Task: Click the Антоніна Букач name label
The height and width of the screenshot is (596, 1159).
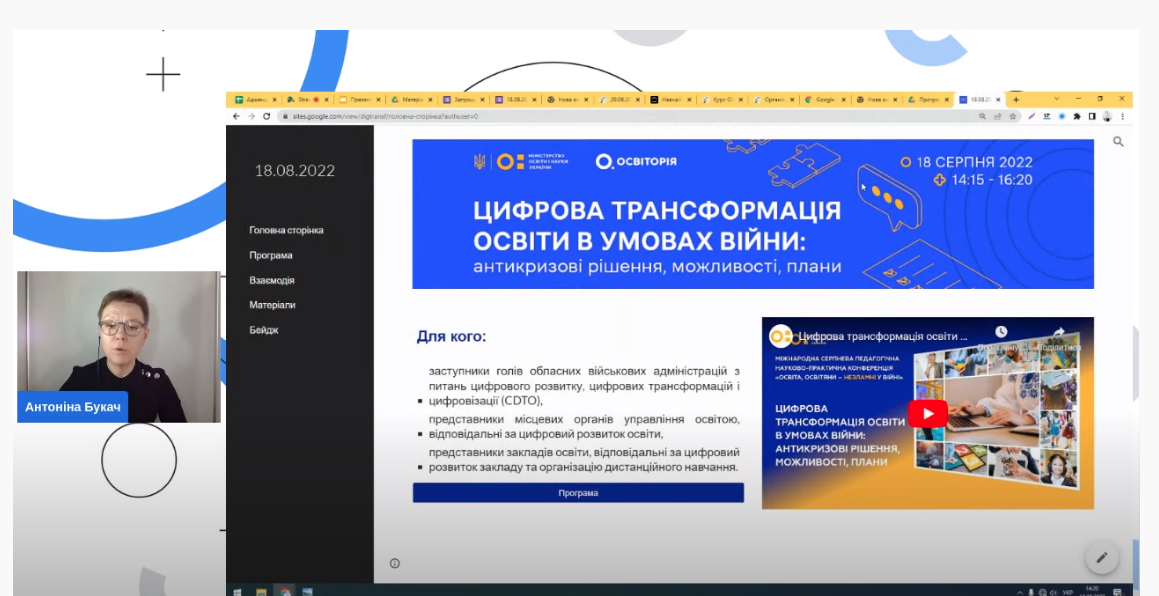Action: point(72,407)
